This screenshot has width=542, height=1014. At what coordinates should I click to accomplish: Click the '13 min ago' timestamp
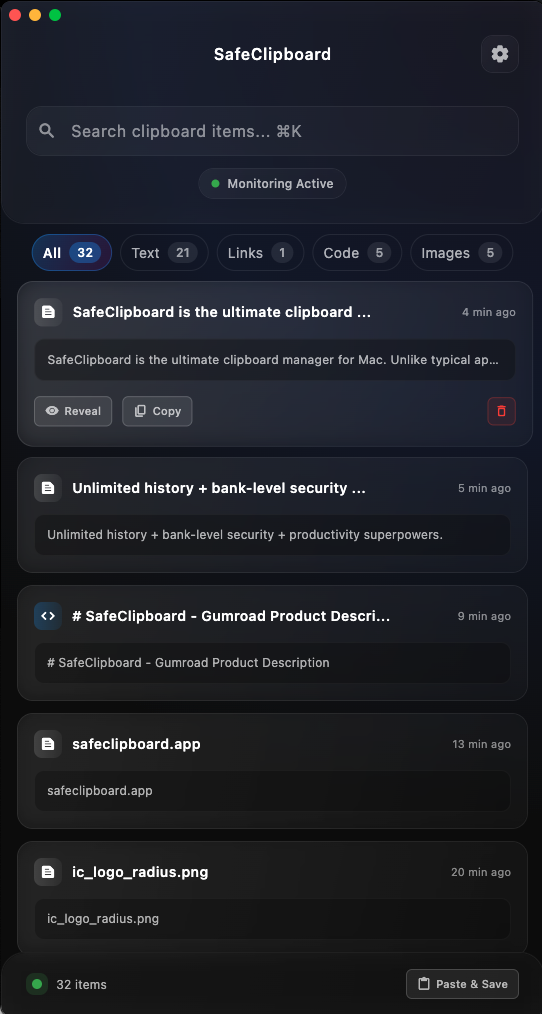click(482, 744)
